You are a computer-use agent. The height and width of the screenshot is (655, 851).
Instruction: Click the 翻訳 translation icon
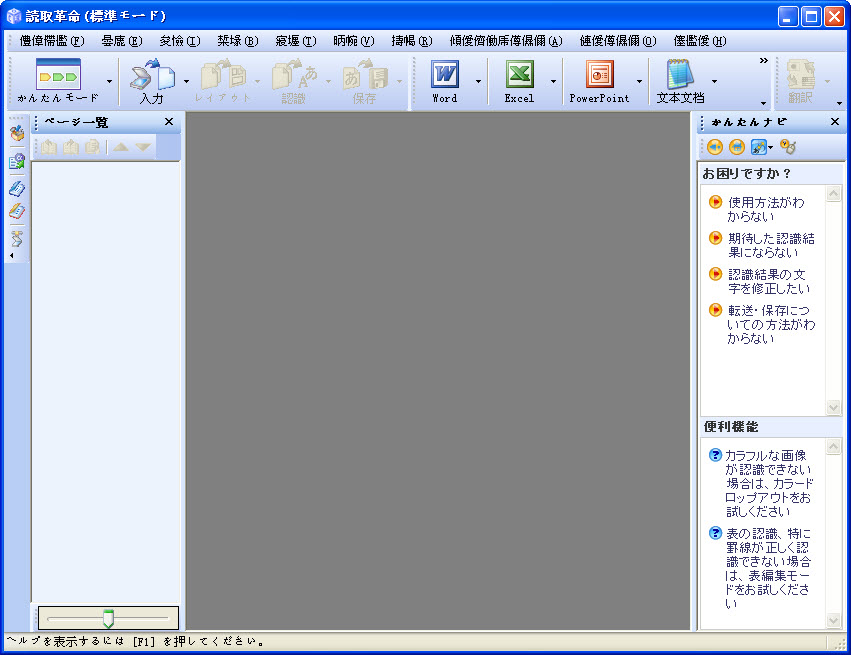801,74
